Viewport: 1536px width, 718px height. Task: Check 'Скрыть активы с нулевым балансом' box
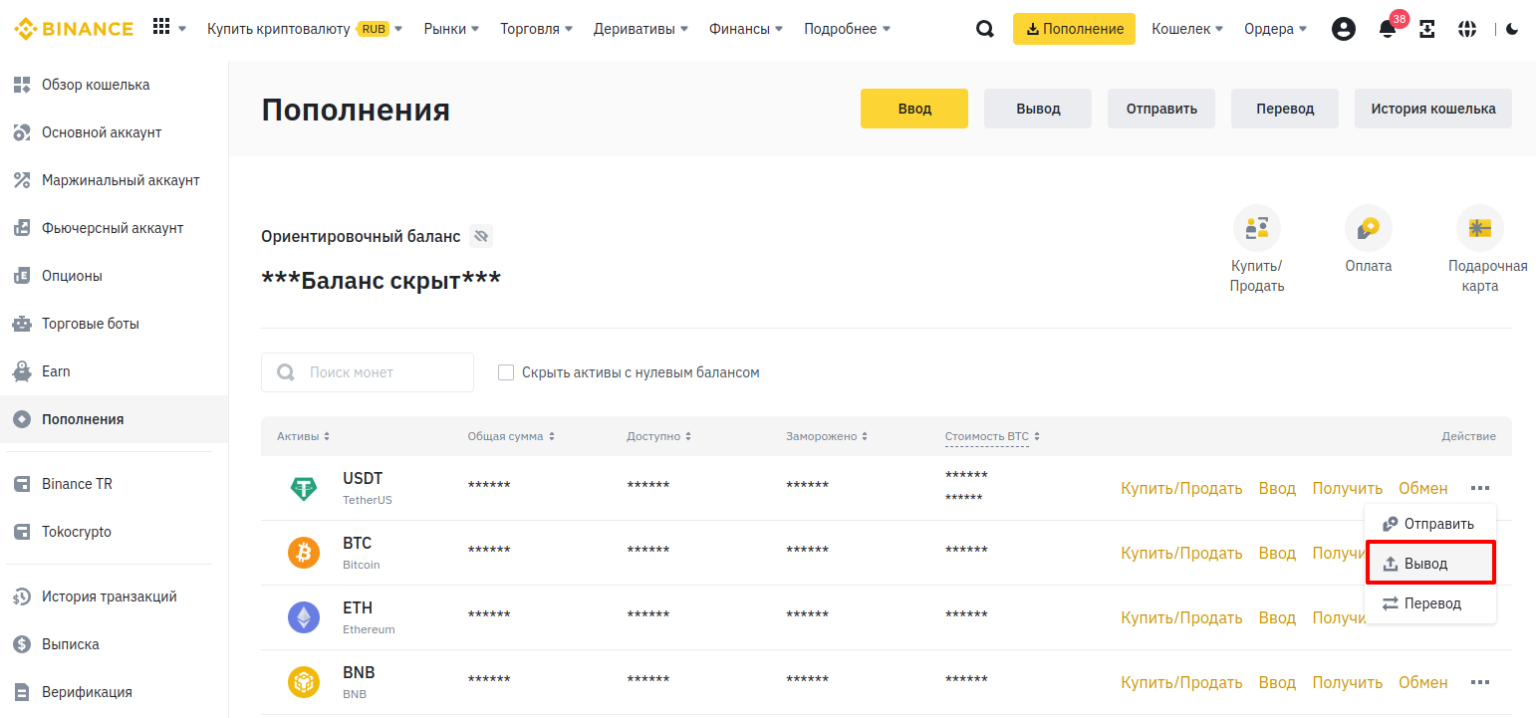point(506,373)
